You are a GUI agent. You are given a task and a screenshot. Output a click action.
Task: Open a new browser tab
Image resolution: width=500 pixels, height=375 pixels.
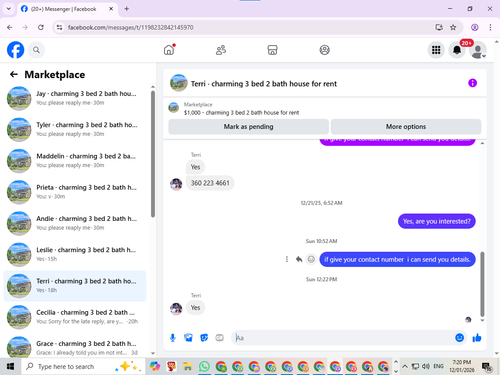tap(127, 9)
